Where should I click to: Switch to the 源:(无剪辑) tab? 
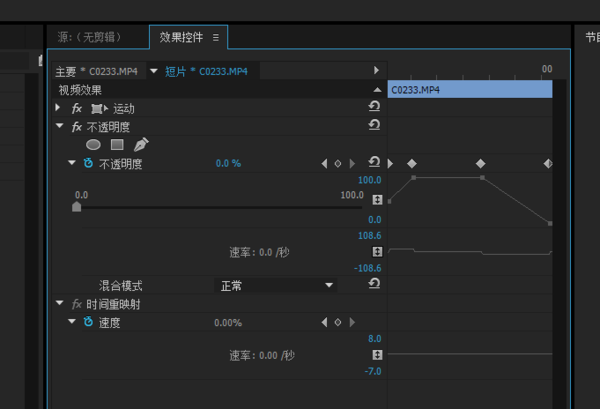[89, 37]
